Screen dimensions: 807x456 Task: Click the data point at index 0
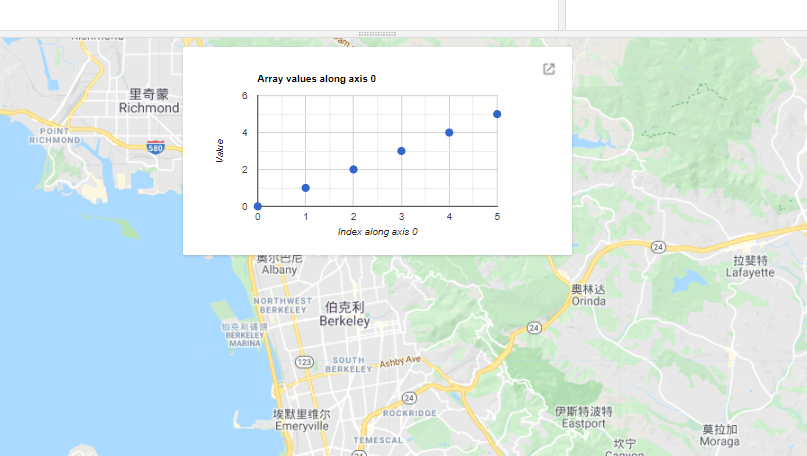pos(258,206)
